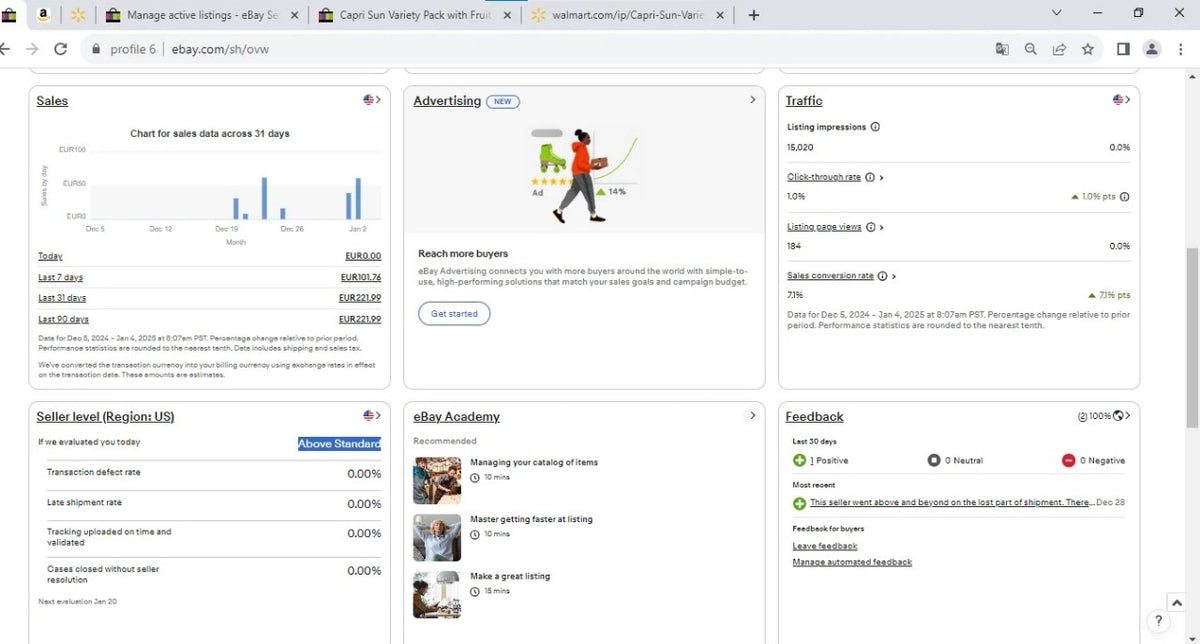Viewport: 1200px width, 644px height.
Task: Bookmark this page with the star icon
Action: (x=1087, y=49)
